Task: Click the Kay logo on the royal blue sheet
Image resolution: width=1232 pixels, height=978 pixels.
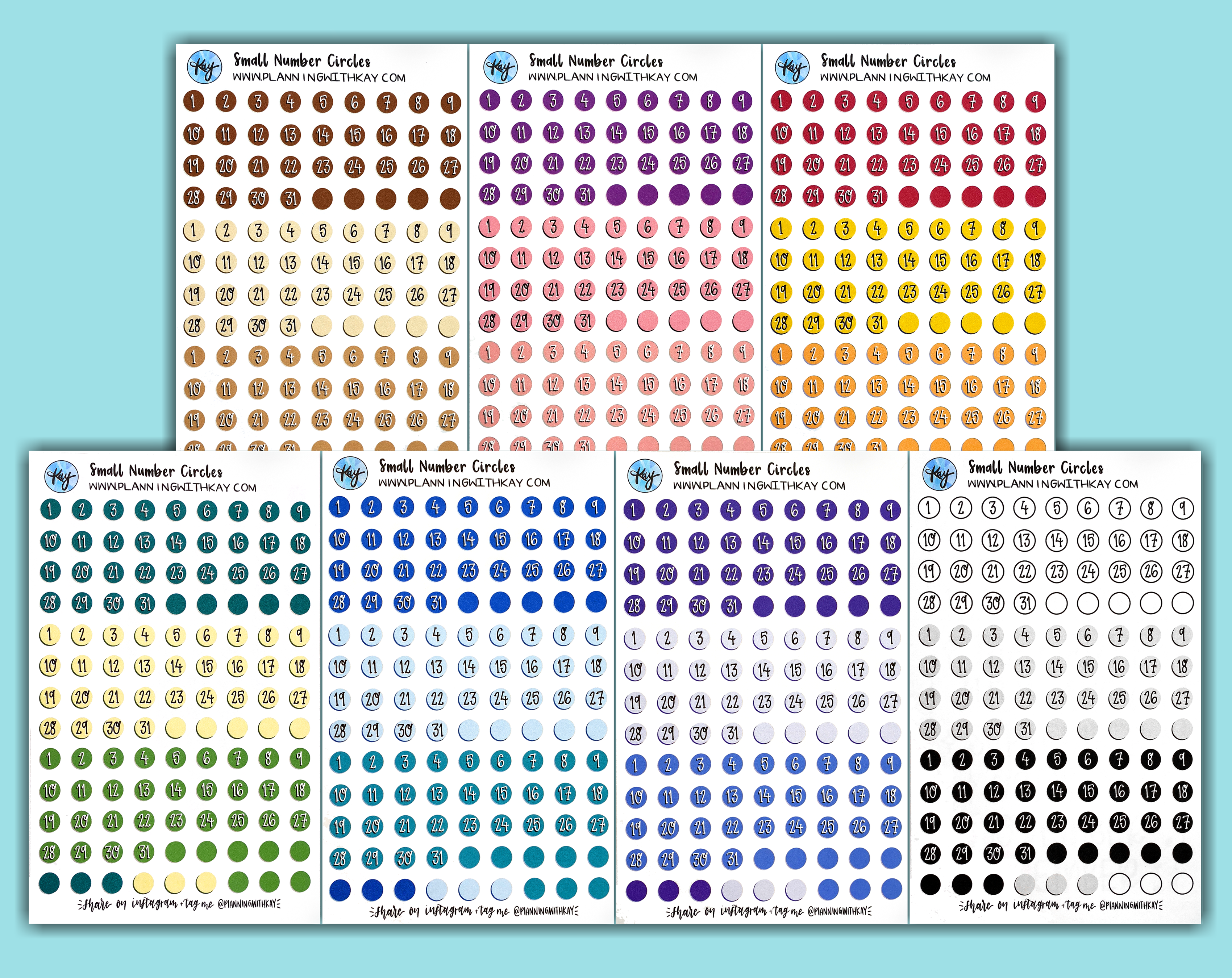Action: [350, 473]
